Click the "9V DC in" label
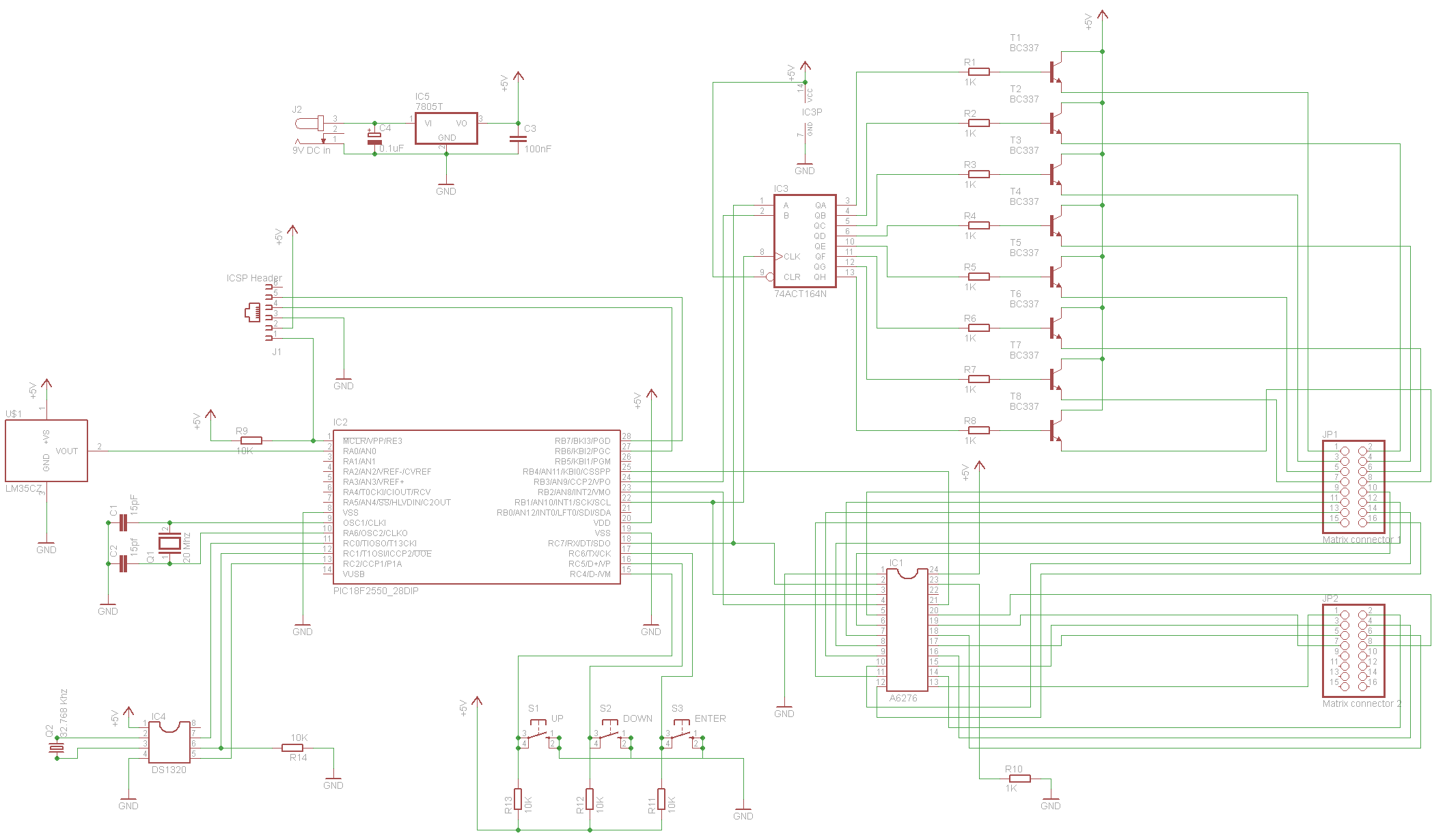The image size is (1432, 840). click(311, 150)
